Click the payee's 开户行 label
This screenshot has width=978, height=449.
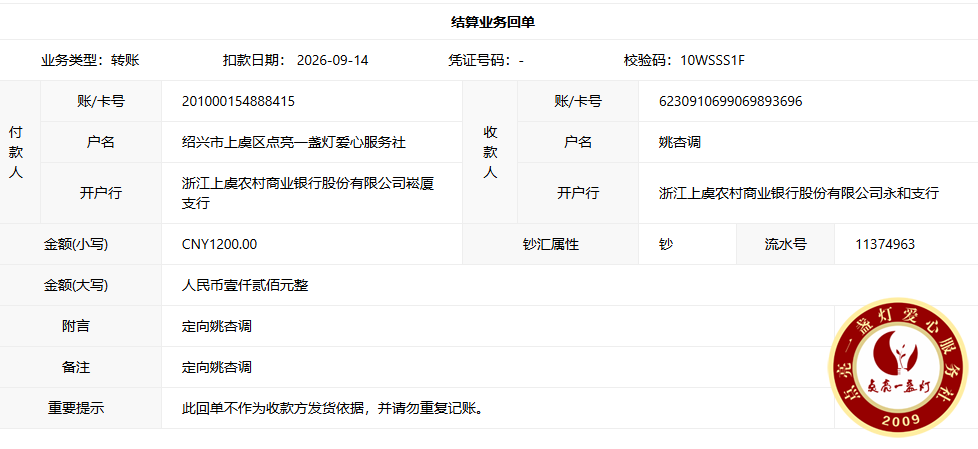578,193
